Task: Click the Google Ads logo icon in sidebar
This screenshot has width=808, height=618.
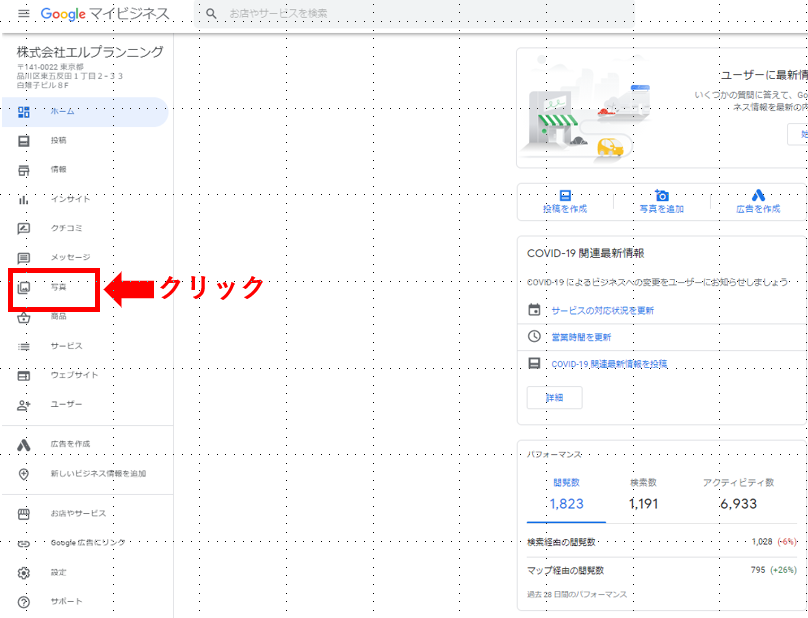Action: point(24,445)
